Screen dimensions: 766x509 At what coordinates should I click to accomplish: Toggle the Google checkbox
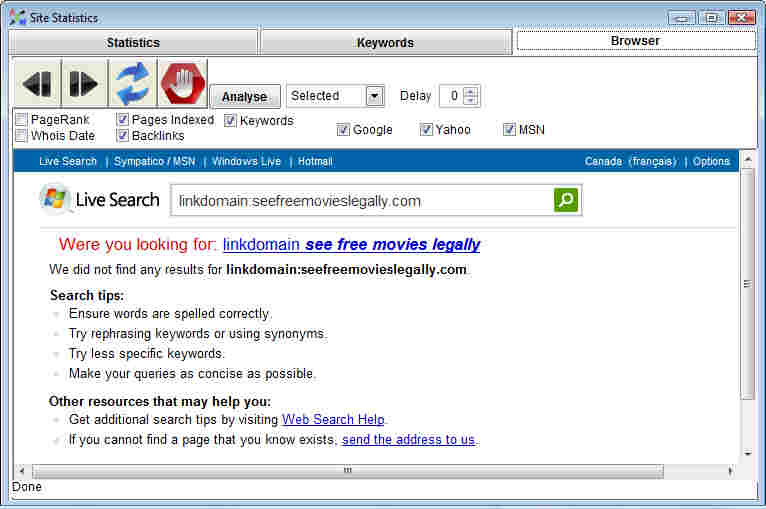(343, 130)
